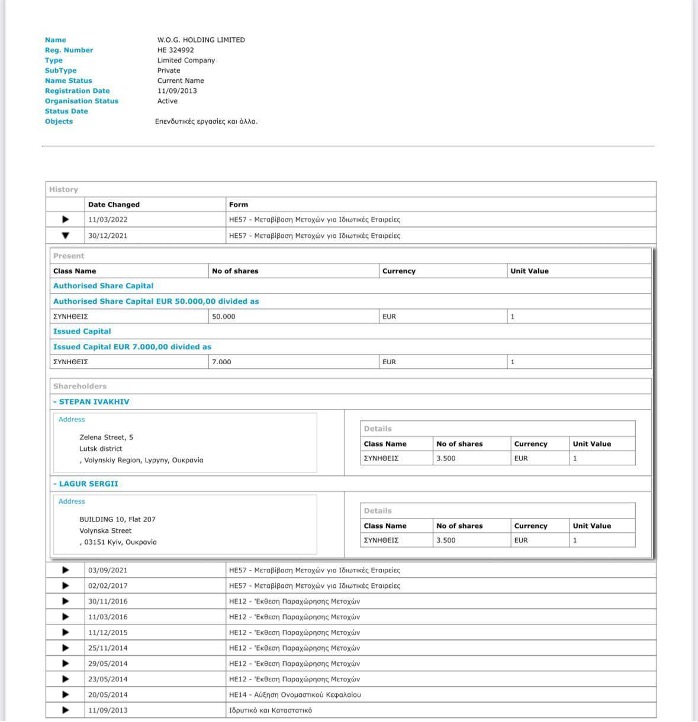Click the Form column header
The height and width of the screenshot is (722, 698).
point(238,204)
